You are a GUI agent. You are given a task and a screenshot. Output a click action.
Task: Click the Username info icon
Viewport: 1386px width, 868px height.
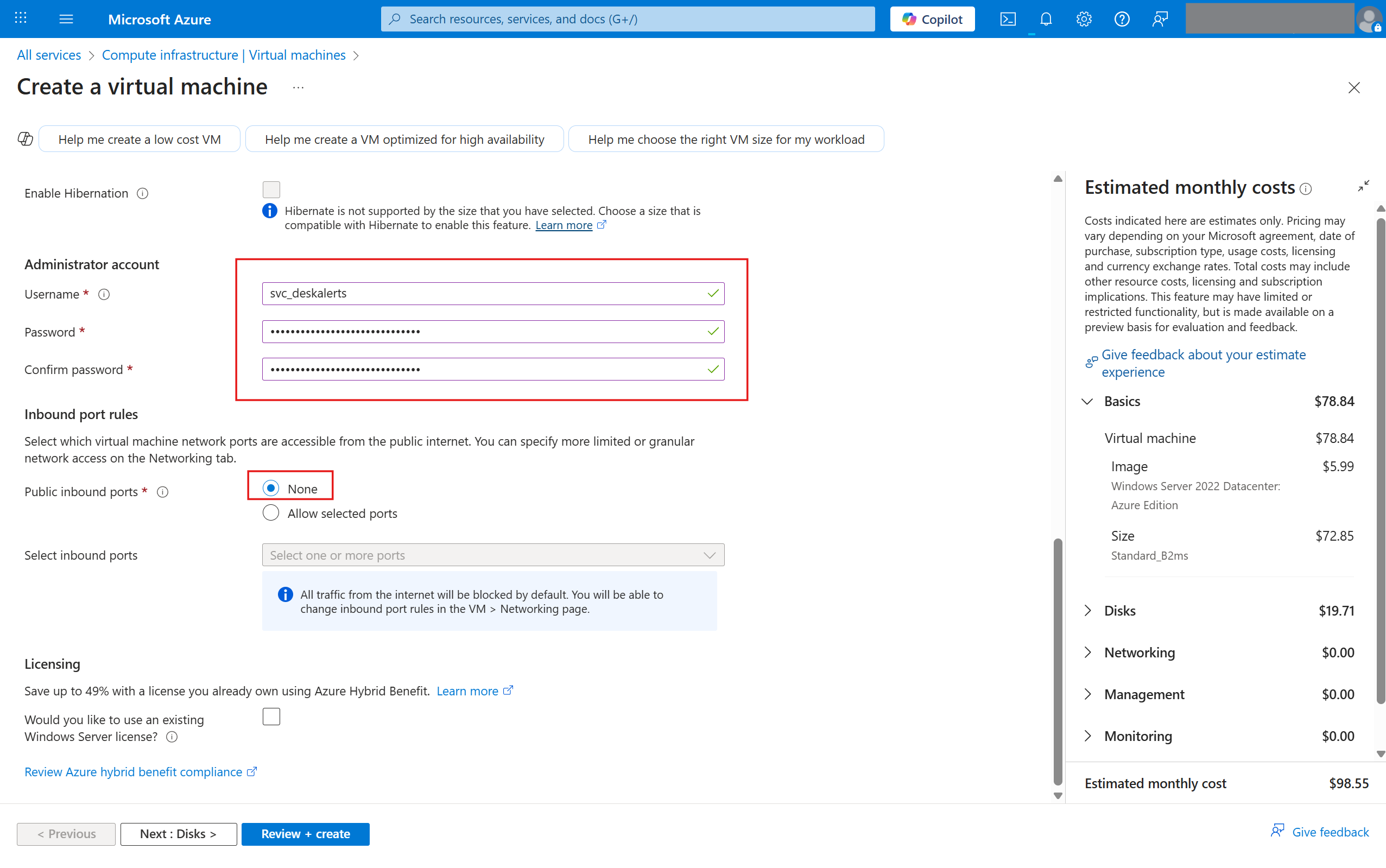click(104, 295)
